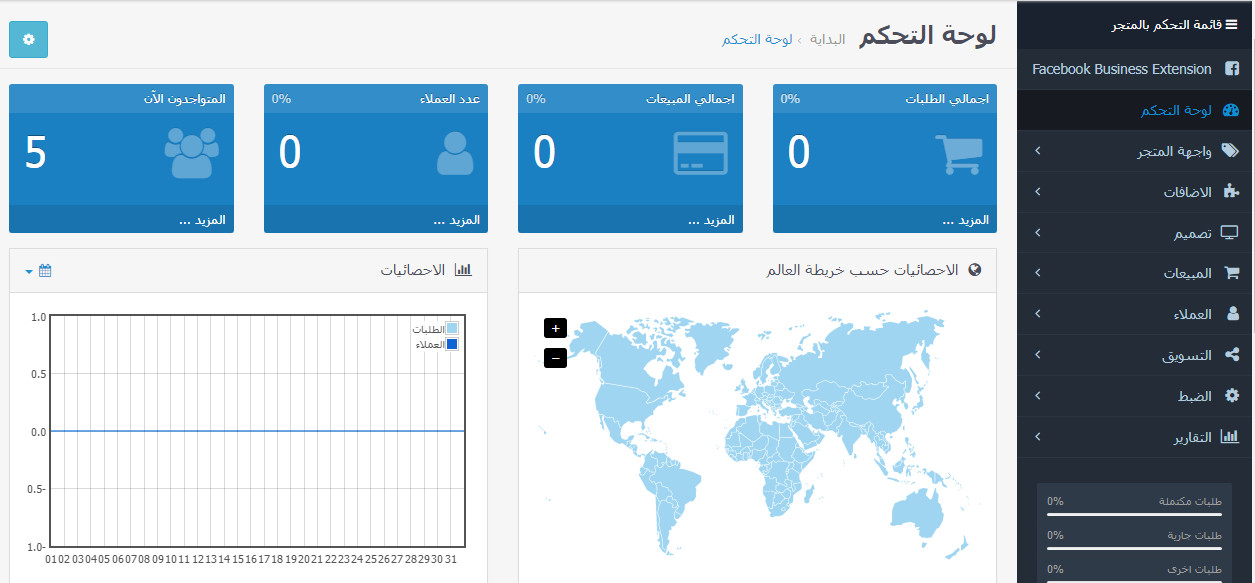Viewport: 1255px width, 583px height.
Task: Click the عدد العملاء tile title
Action: tap(450, 99)
